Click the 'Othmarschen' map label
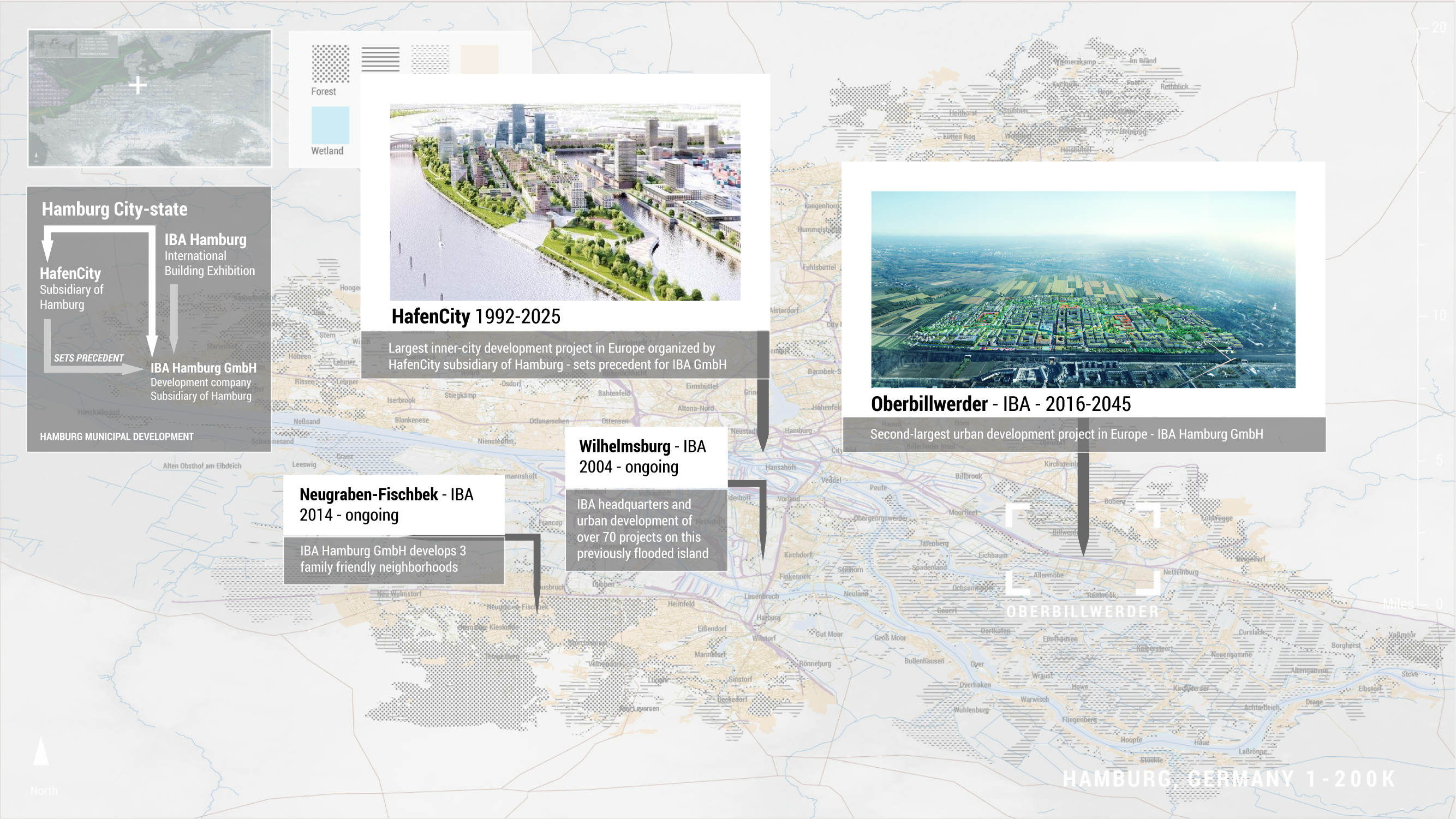The width and height of the screenshot is (1456, 819). coord(549,421)
